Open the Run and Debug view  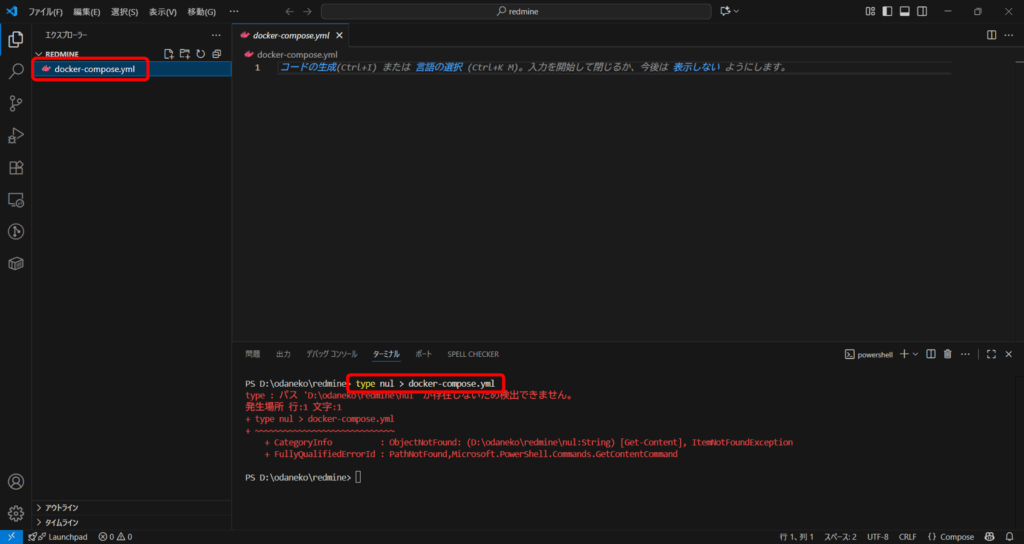pos(16,135)
